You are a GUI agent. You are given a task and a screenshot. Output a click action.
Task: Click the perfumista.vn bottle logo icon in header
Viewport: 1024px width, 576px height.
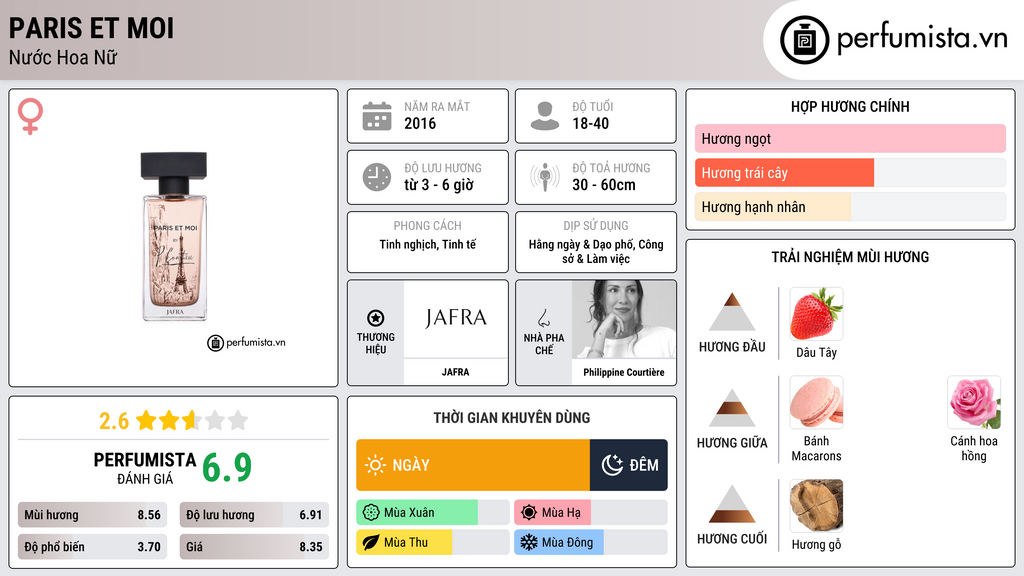[804, 40]
